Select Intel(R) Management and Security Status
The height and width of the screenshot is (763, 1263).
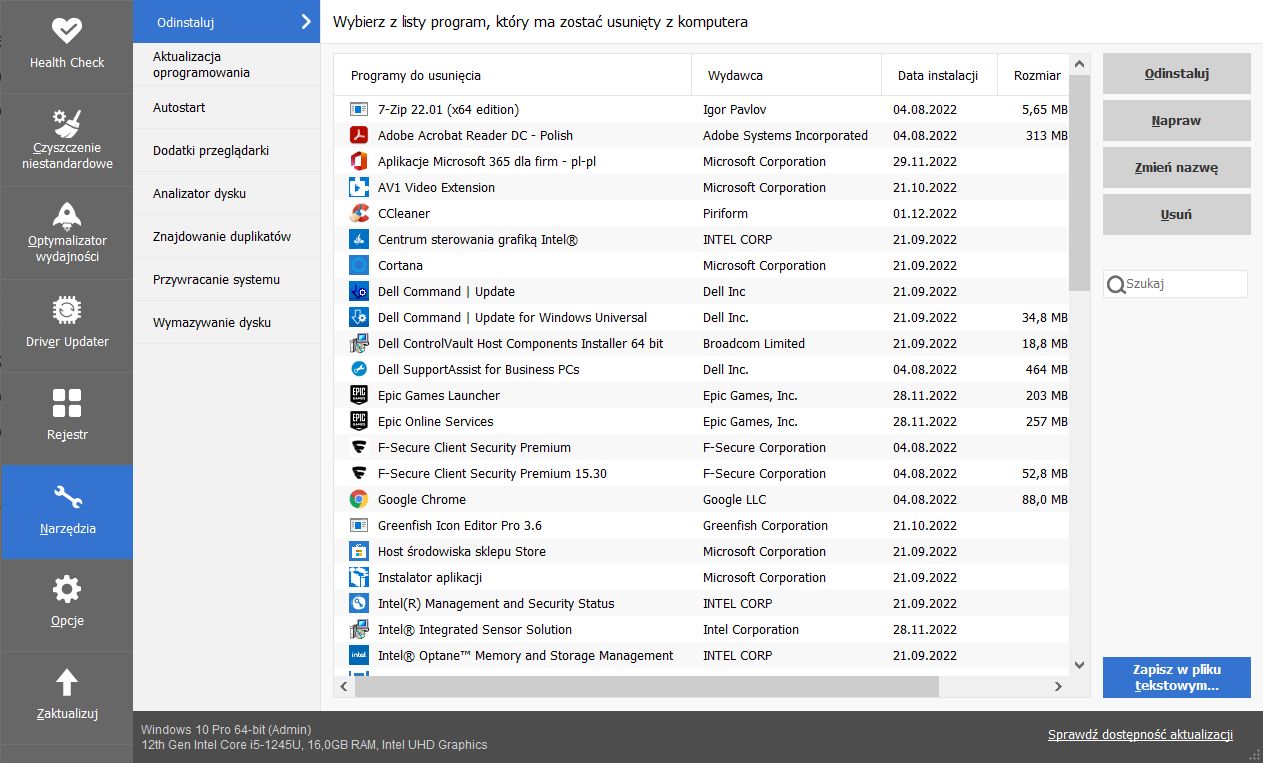point(701,603)
